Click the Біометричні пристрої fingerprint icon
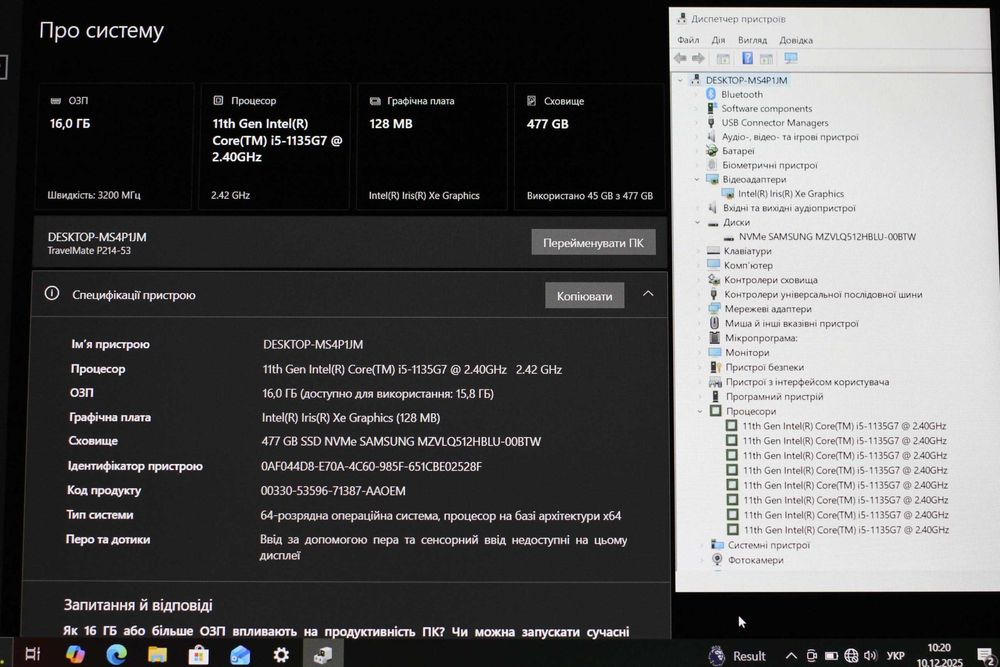This screenshot has height=667, width=1000. click(x=712, y=165)
